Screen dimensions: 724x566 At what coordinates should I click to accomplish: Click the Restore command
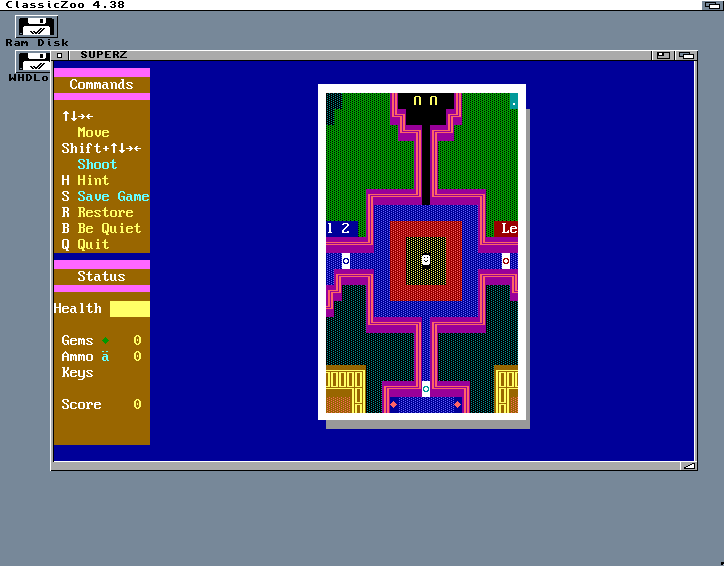[x=97, y=212]
